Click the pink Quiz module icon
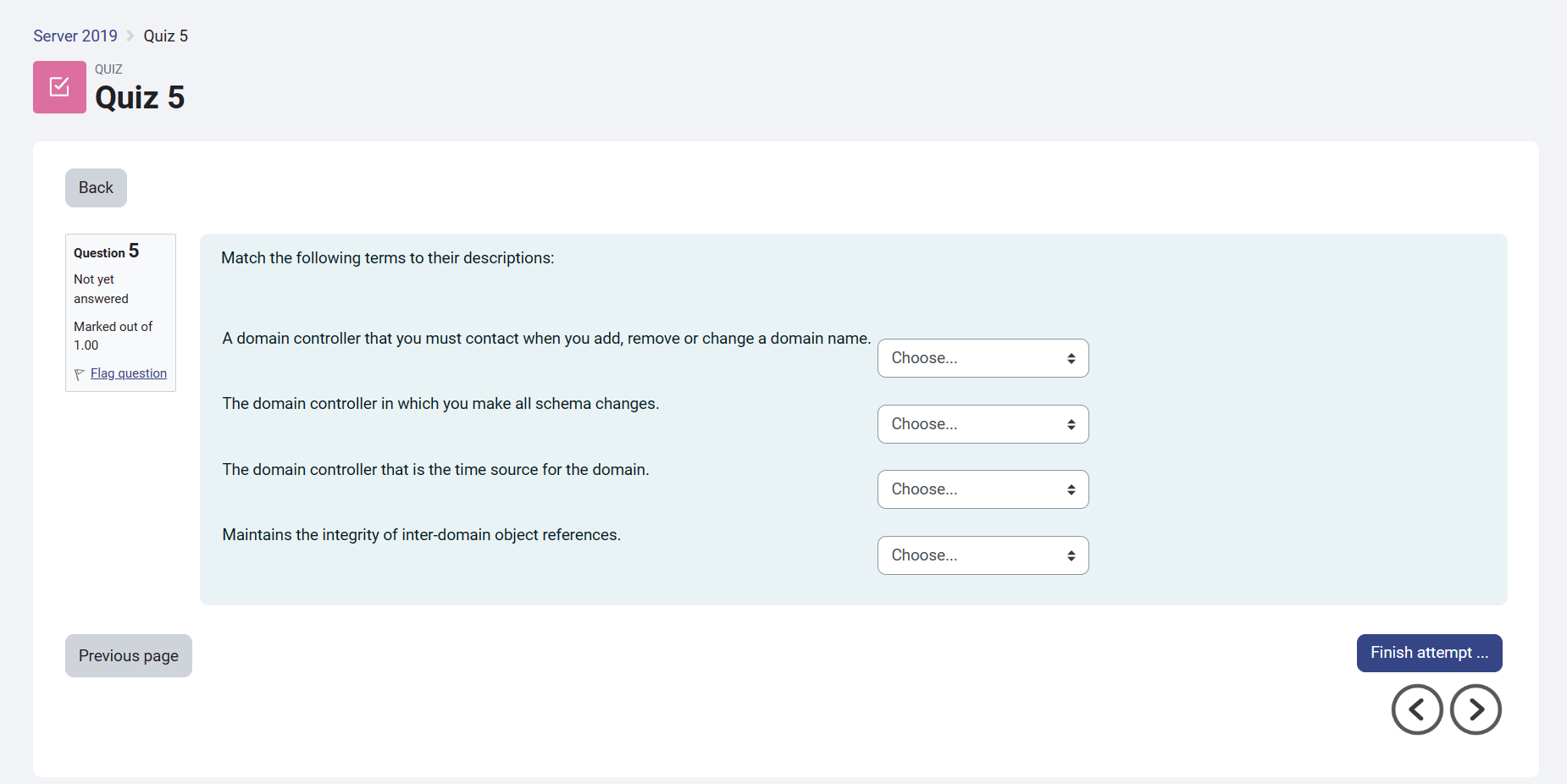The image size is (1567, 784). click(59, 86)
